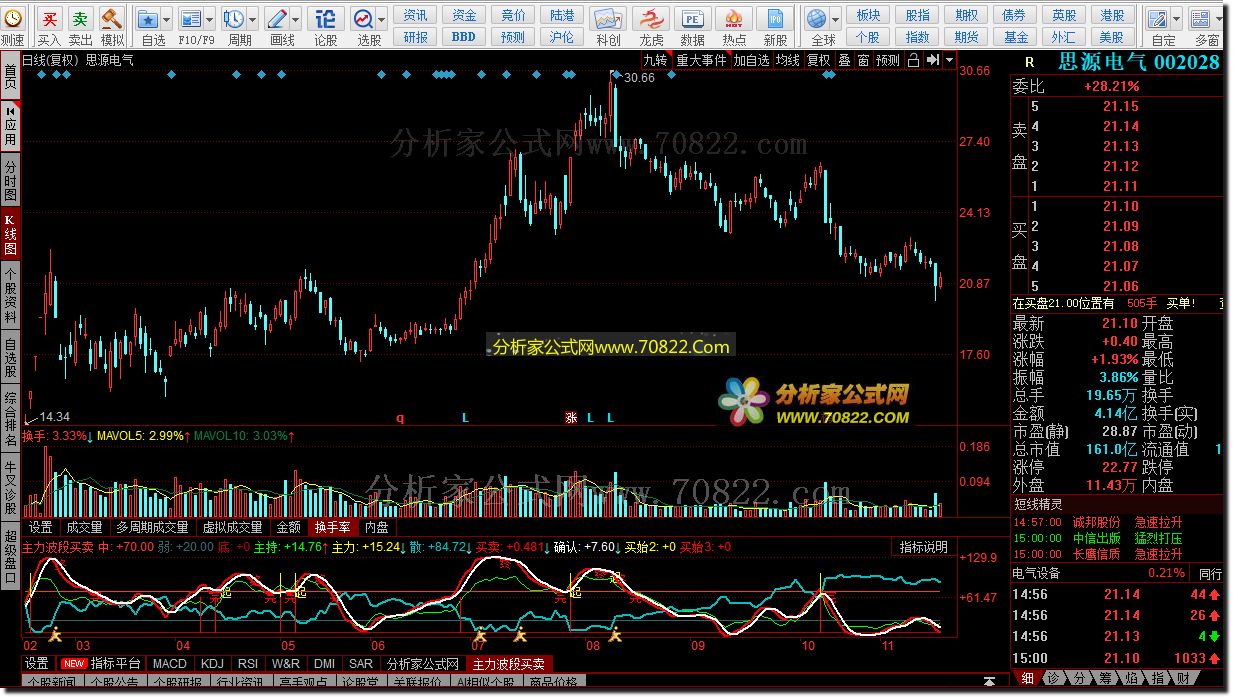This screenshot has height=697, width=1233.
Task: Open the 自选 favorites folder icon
Action: pos(148,18)
